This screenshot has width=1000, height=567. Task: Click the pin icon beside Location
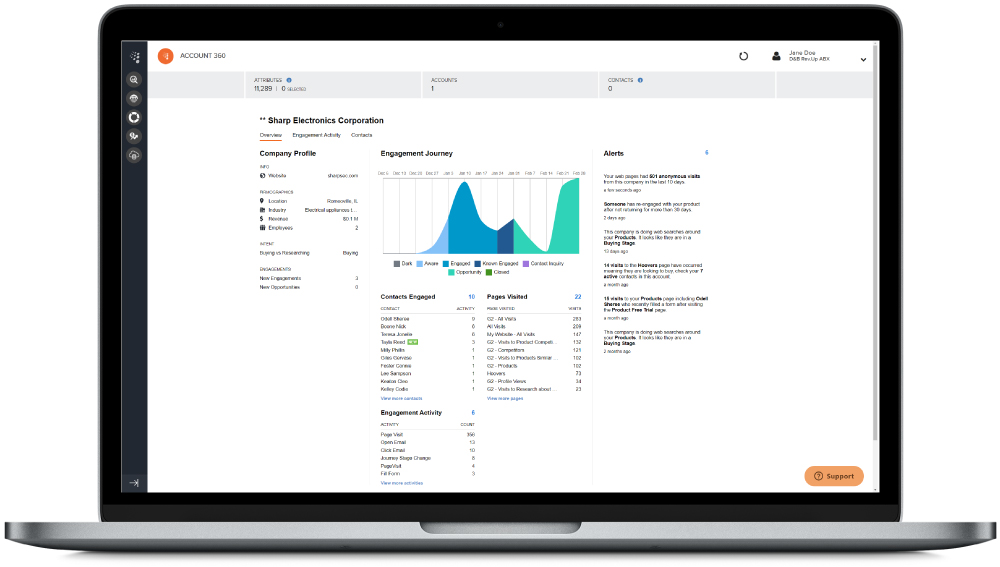pos(262,201)
